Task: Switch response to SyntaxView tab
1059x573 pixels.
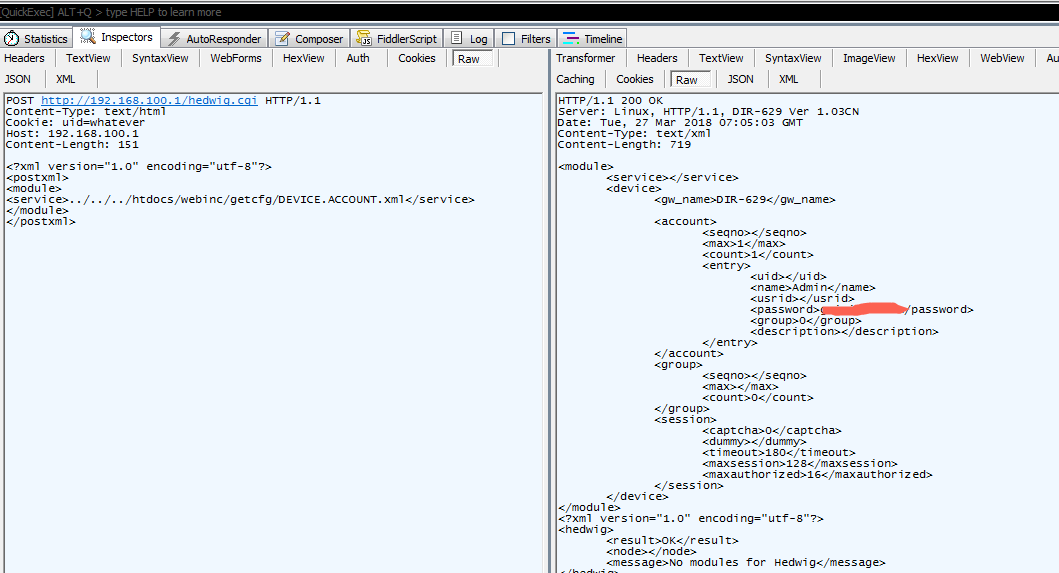Action: pos(793,58)
